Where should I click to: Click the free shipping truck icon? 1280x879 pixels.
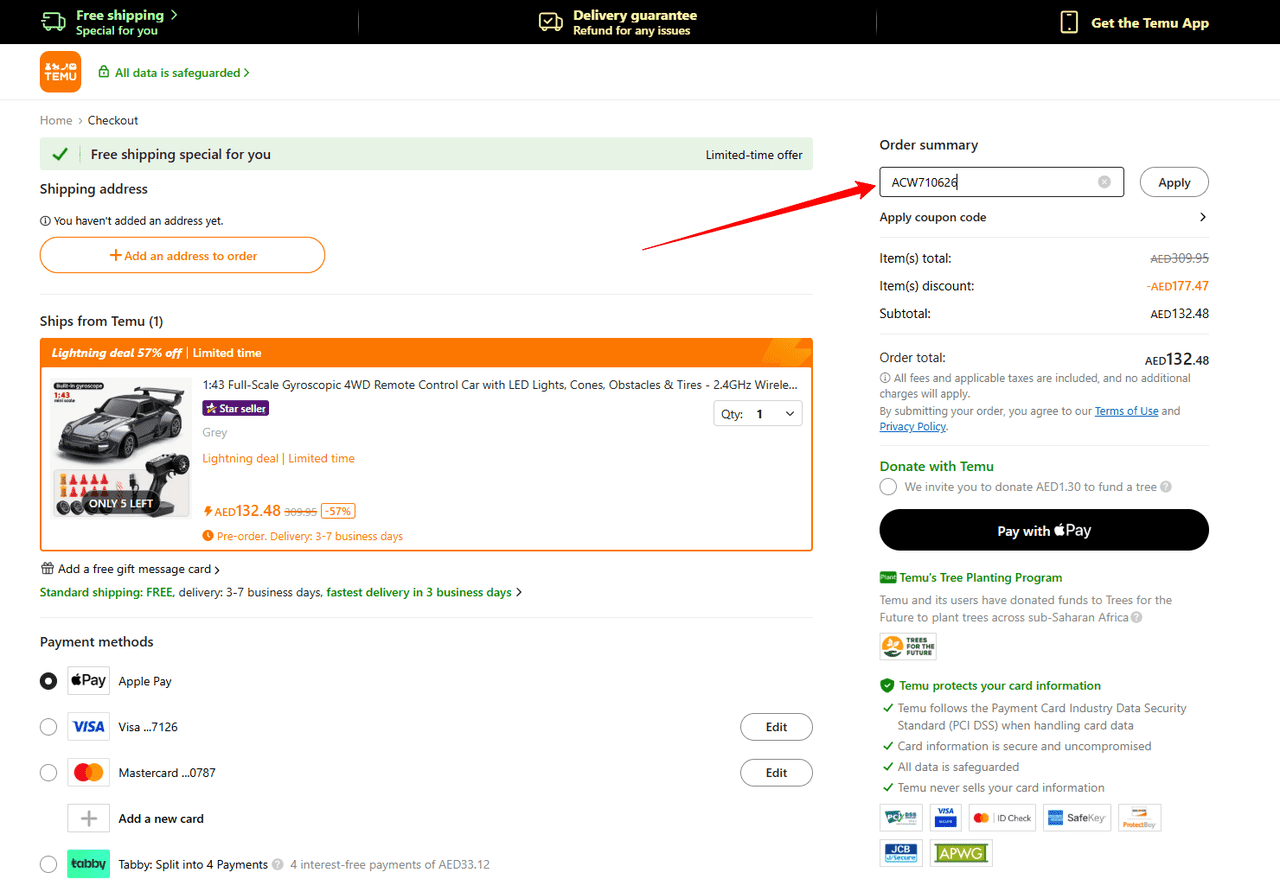(53, 22)
